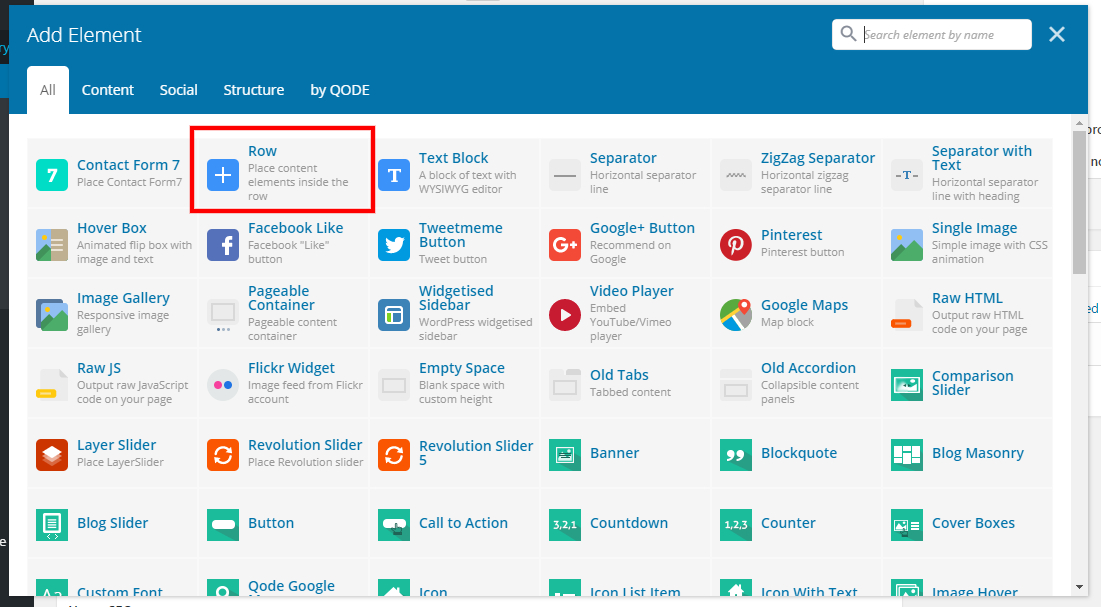Click the Contact Form 7 icon
Image resolution: width=1101 pixels, height=607 pixels.
click(52, 175)
